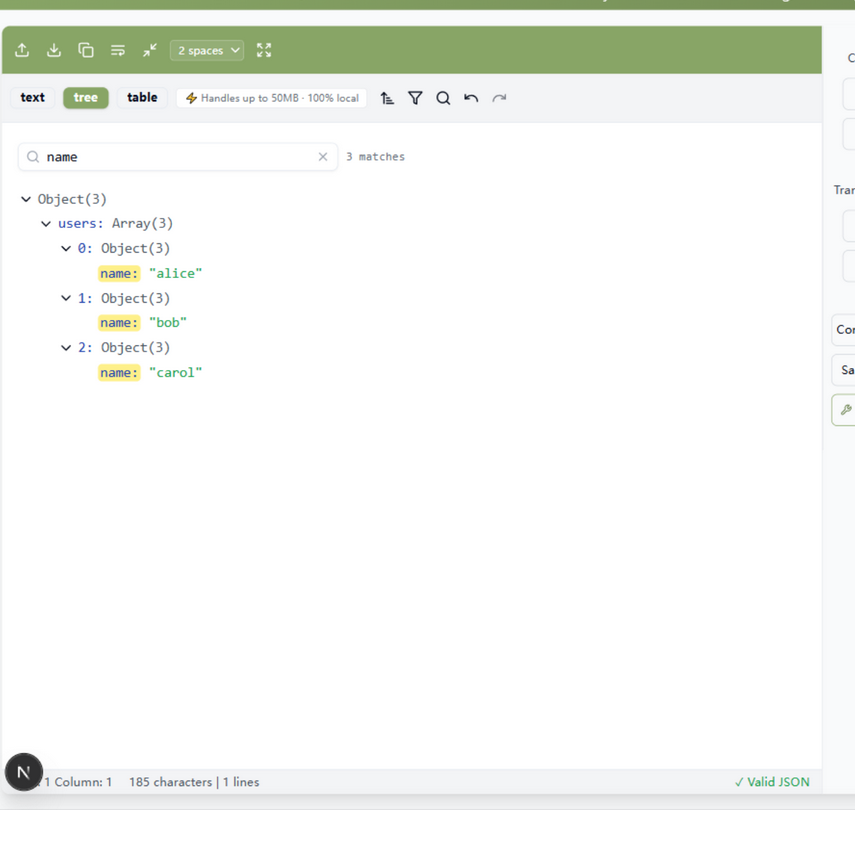Image resolution: width=855 pixels, height=850 pixels.
Task: Collapse the users Array(3) chevron
Action: pyautogui.click(x=46, y=224)
